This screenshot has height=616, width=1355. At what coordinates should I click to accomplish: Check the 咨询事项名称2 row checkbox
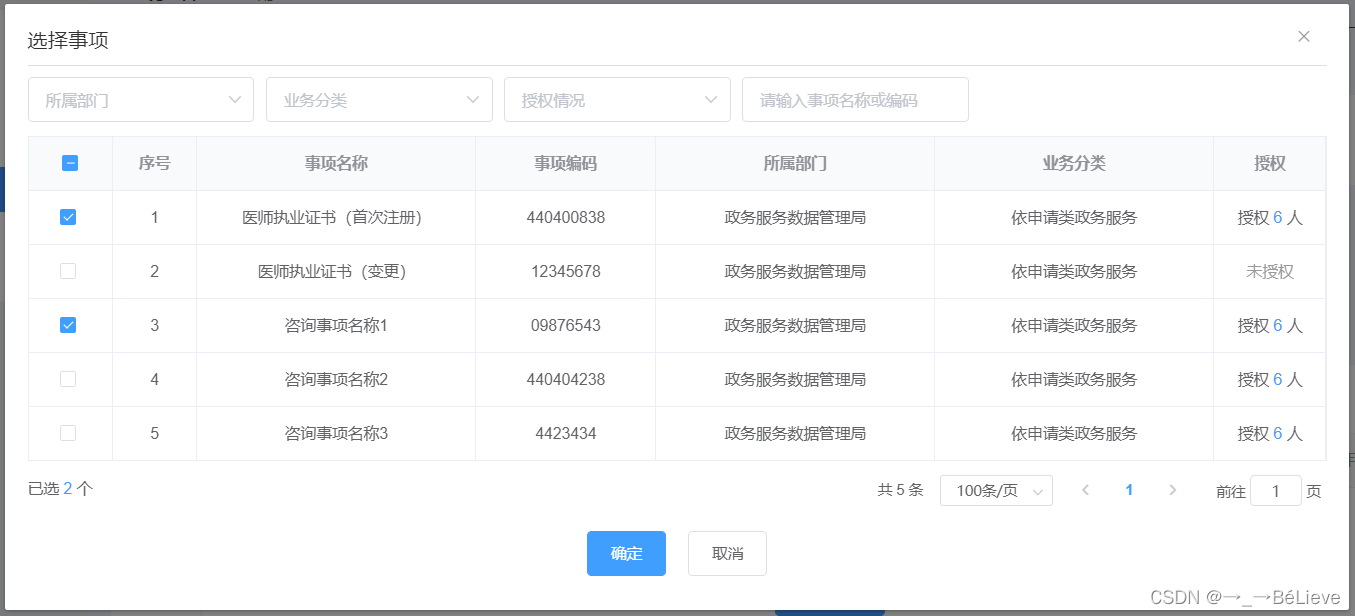(x=70, y=379)
